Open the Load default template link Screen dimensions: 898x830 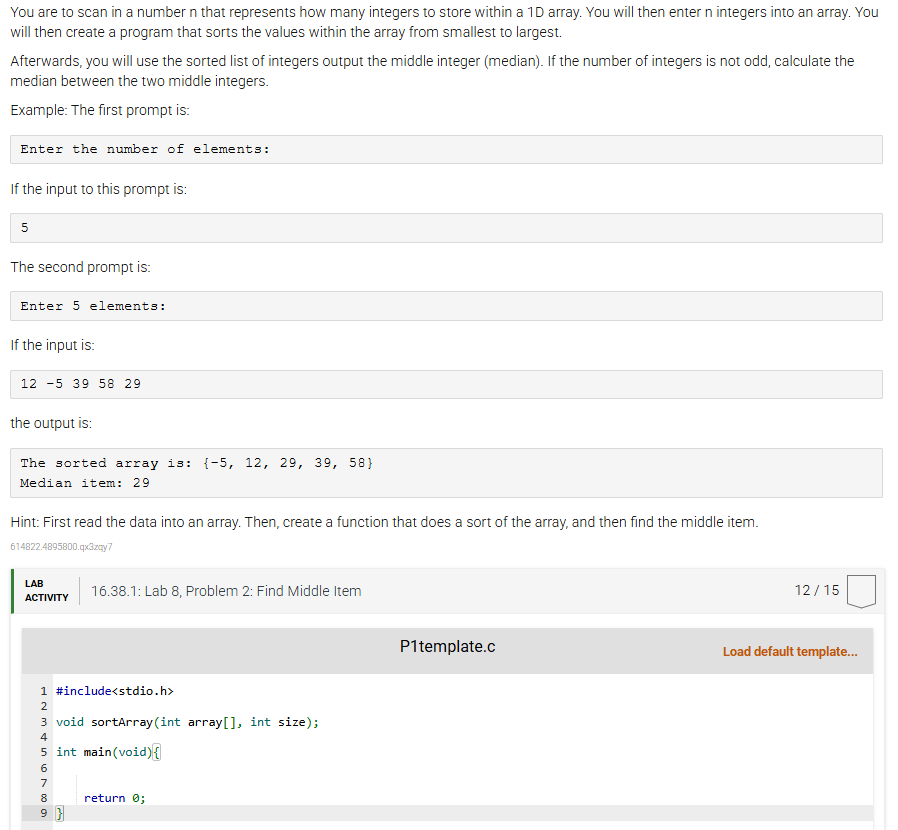(790, 651)
